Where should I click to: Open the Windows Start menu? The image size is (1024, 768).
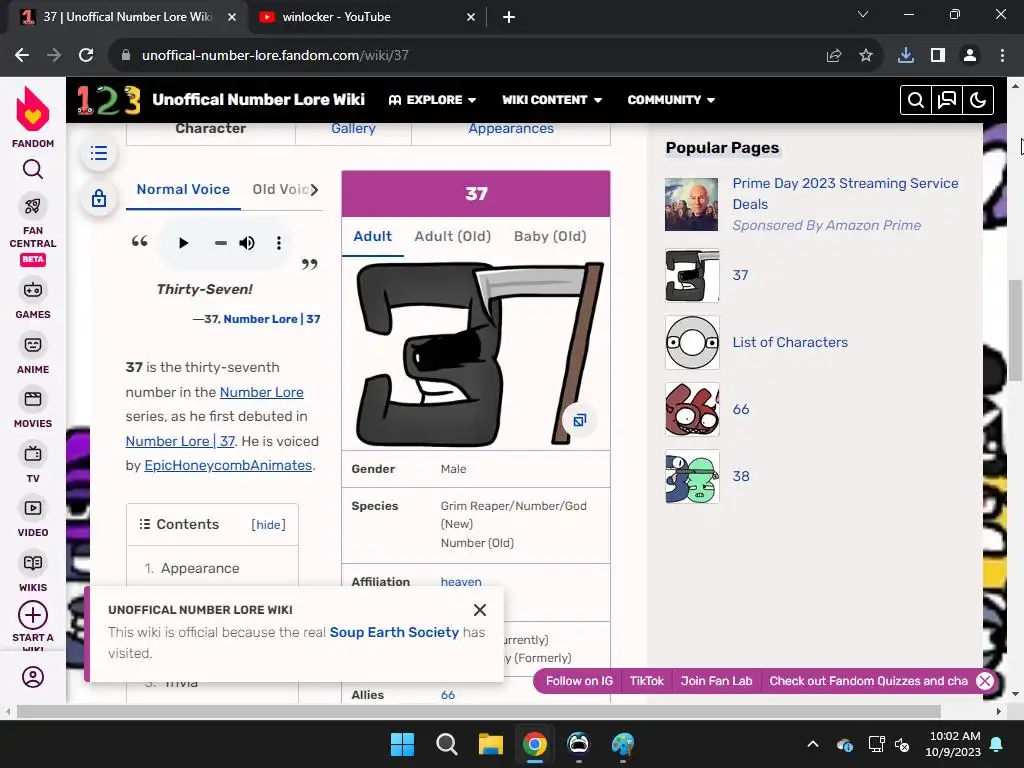402,744
